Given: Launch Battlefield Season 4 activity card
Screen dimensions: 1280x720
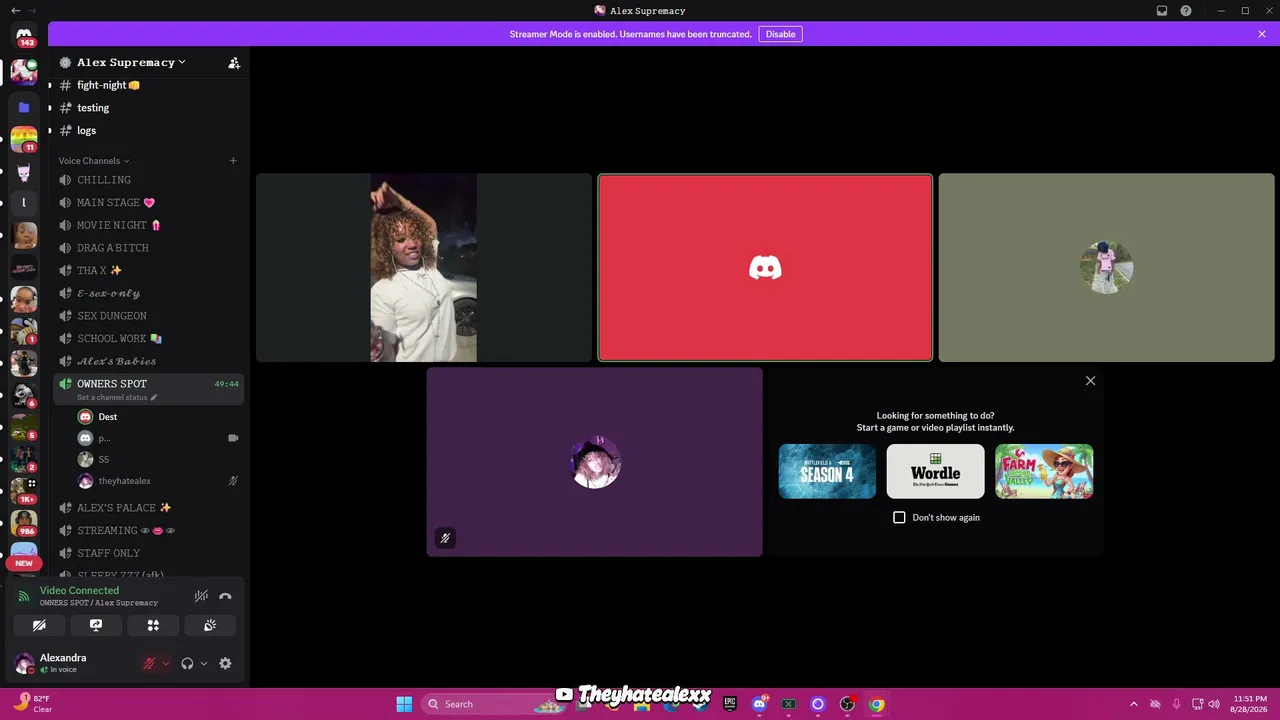Looking at the screenshot, I should pyautogui.click(x=827, y=472).
